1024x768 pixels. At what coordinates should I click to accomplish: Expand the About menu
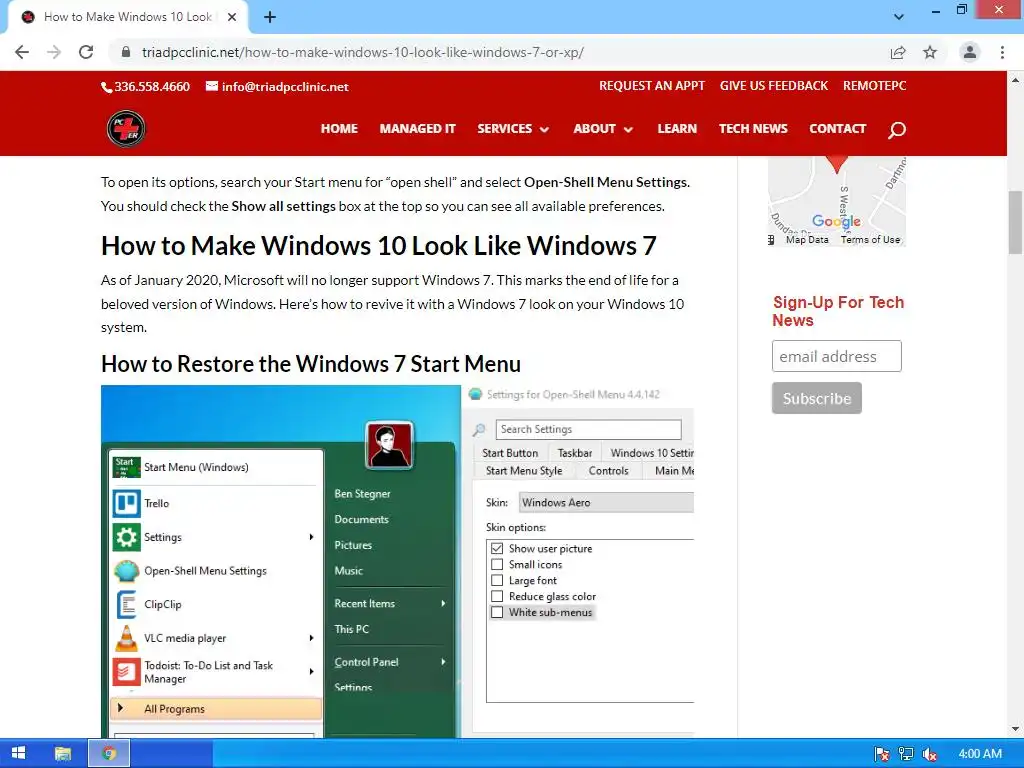[x=603, y=129]
